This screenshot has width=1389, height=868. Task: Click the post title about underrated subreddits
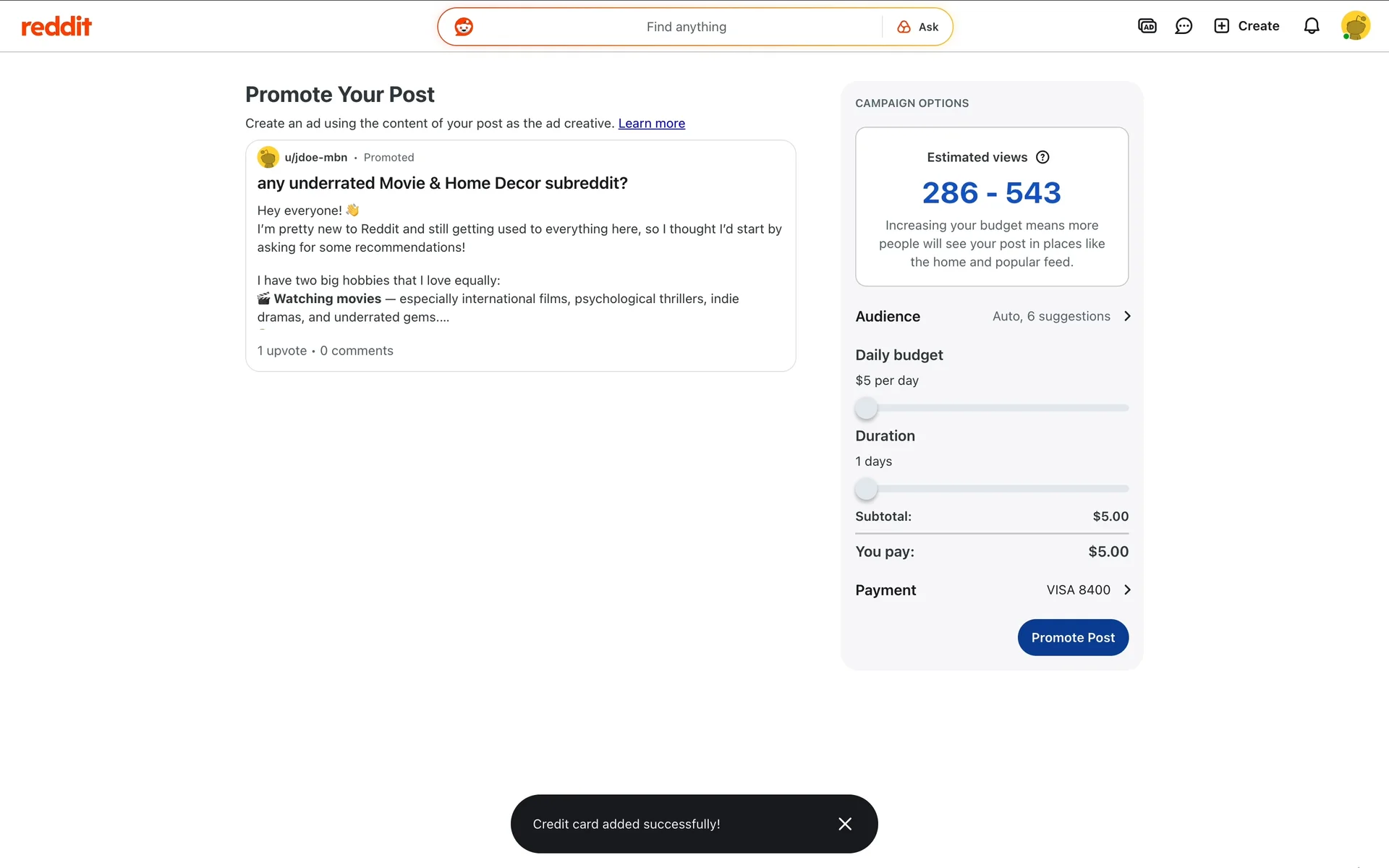pos(442,183)
